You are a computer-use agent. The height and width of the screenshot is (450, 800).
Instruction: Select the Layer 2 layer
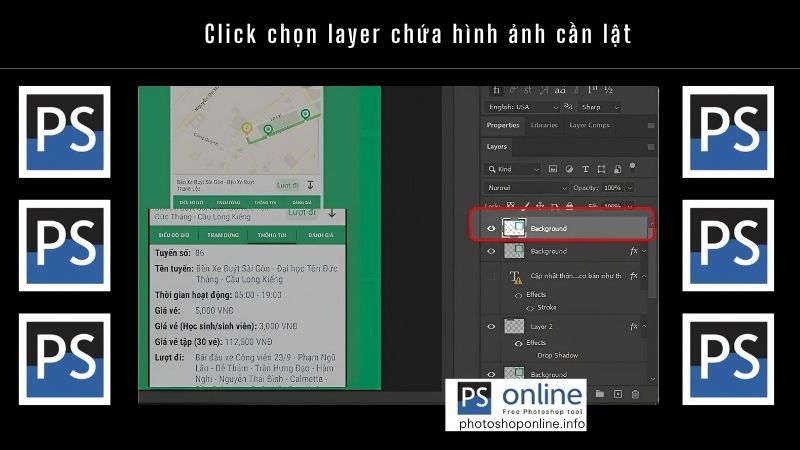(564, 327)
